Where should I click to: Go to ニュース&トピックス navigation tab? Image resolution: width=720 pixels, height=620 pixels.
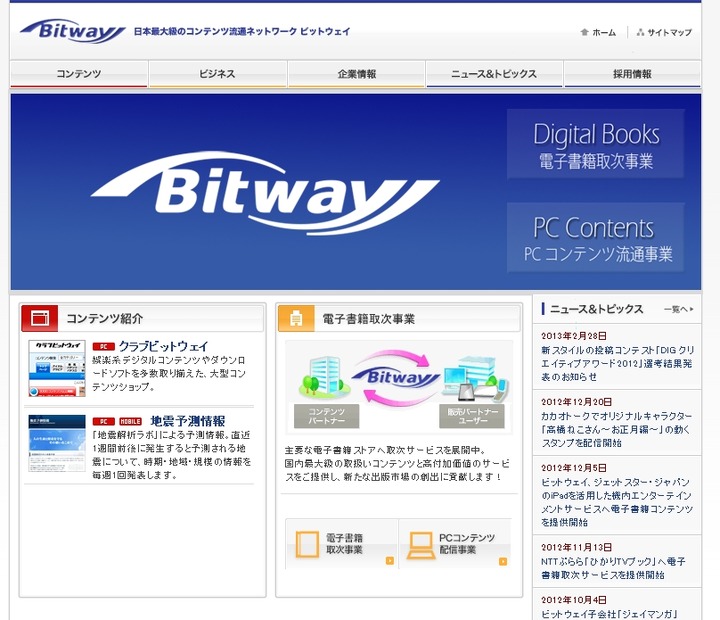coord(494,74)
